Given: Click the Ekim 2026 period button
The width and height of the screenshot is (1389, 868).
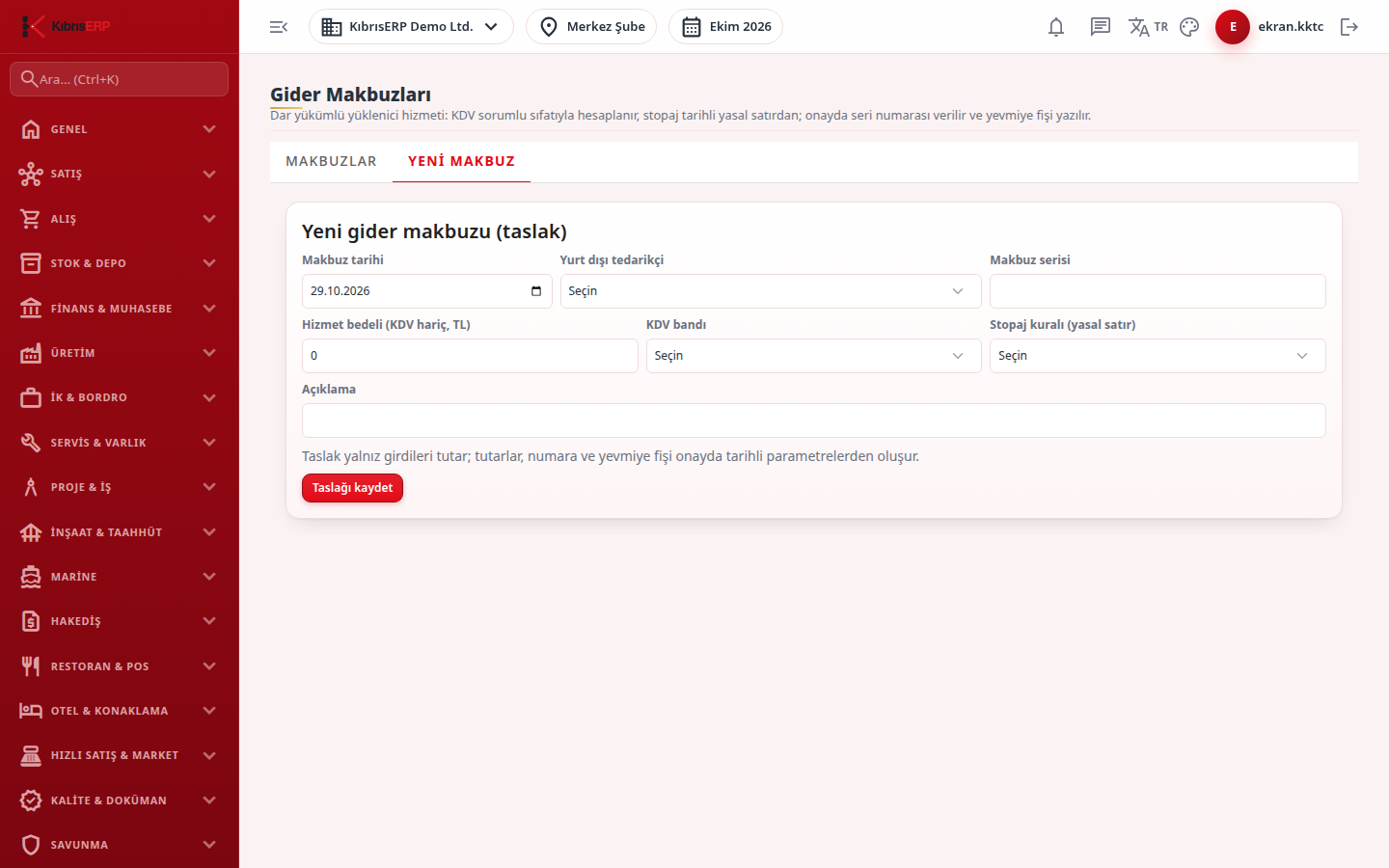Looking at the screenshot, I should point(725,27).
